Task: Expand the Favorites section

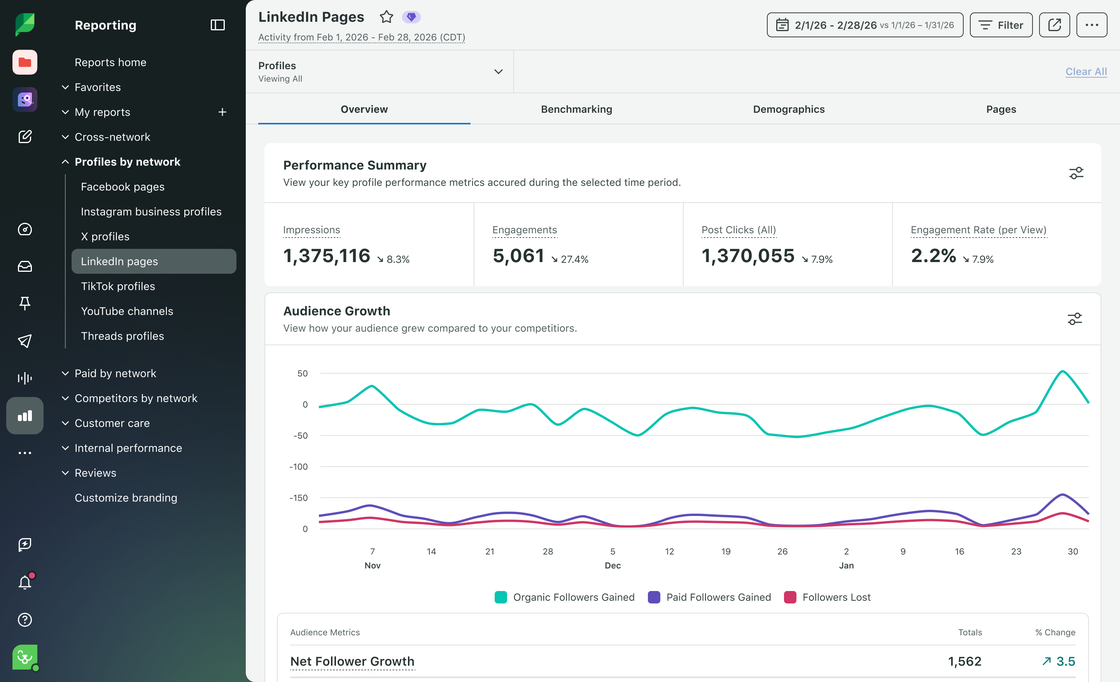Action: (x=91, y=87)
